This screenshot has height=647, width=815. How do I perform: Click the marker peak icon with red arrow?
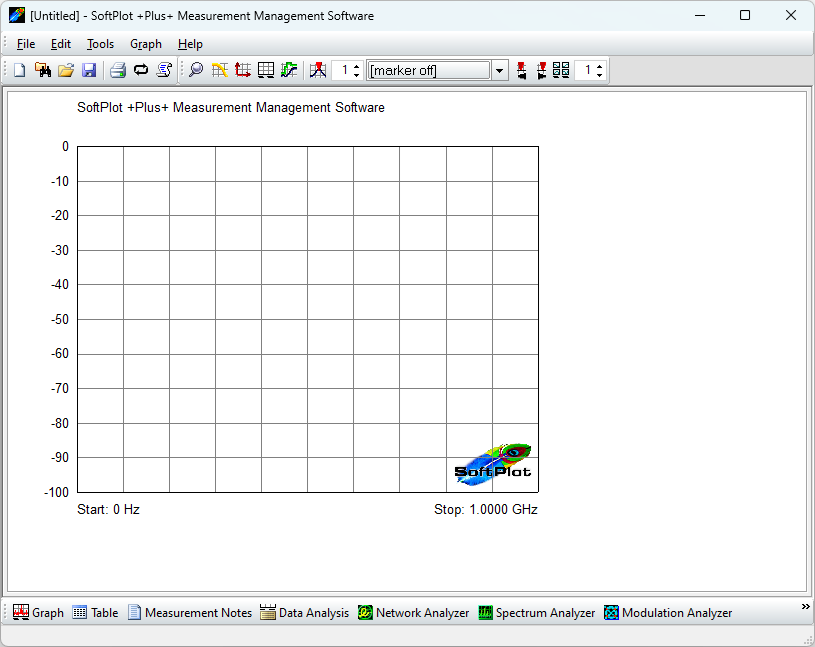coord(318,70)
